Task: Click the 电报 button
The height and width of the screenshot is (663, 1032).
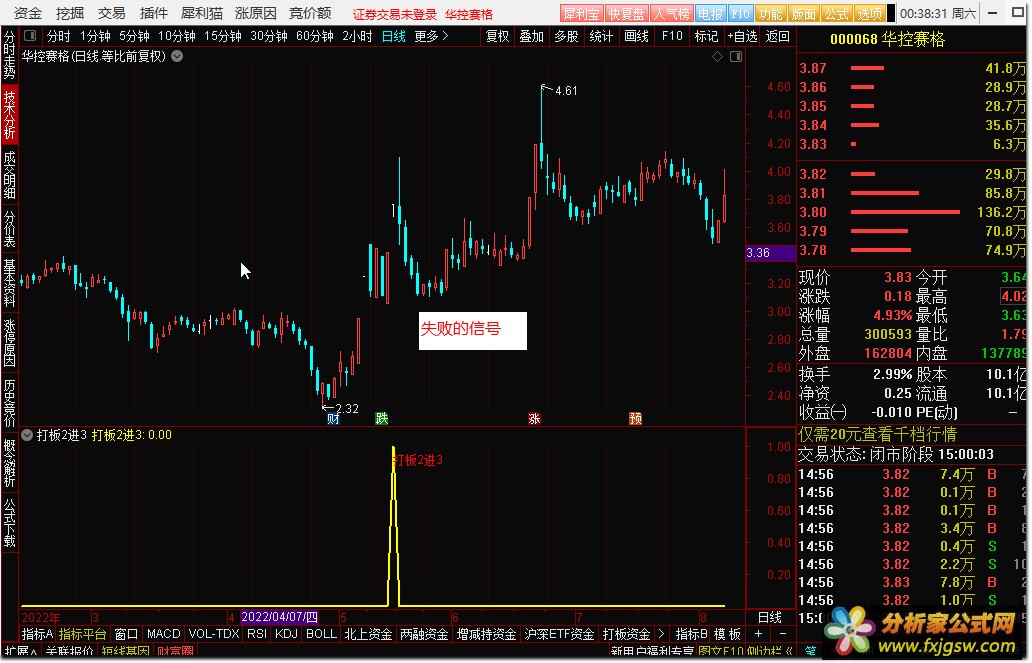Action: point(710,14)
